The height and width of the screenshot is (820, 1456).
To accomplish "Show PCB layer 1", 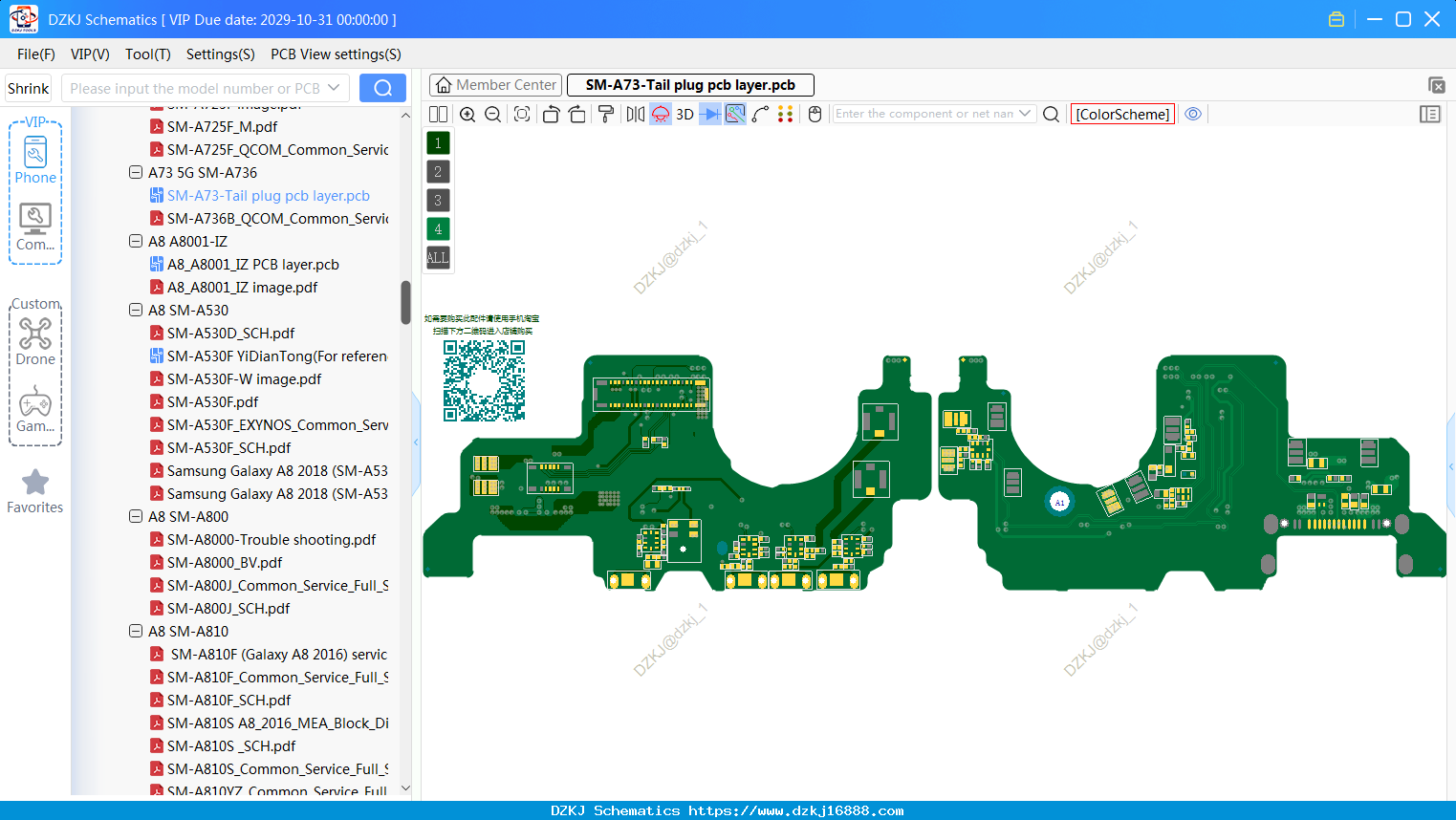I will [438, 143].
